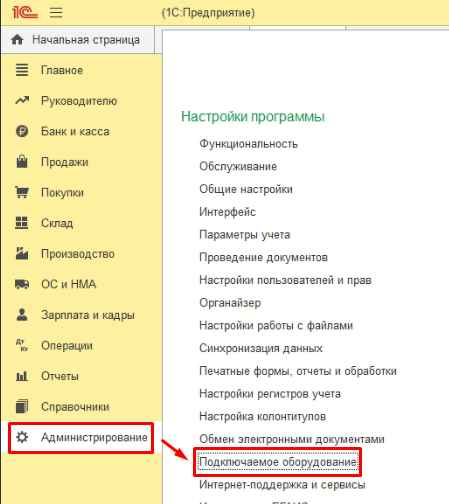
Task: Click the ОС и НМА truck icon
Action: coord(22,284)
